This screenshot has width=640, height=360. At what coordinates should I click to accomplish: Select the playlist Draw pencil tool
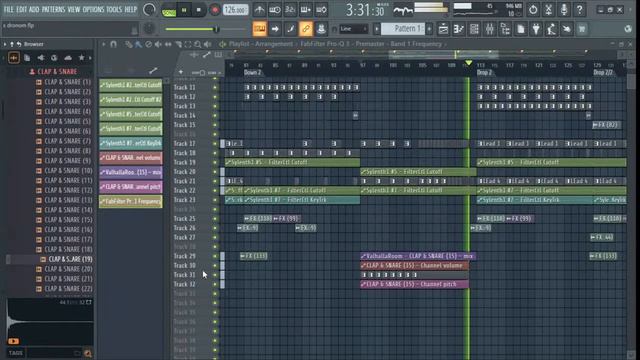click(x=129, y=44)
